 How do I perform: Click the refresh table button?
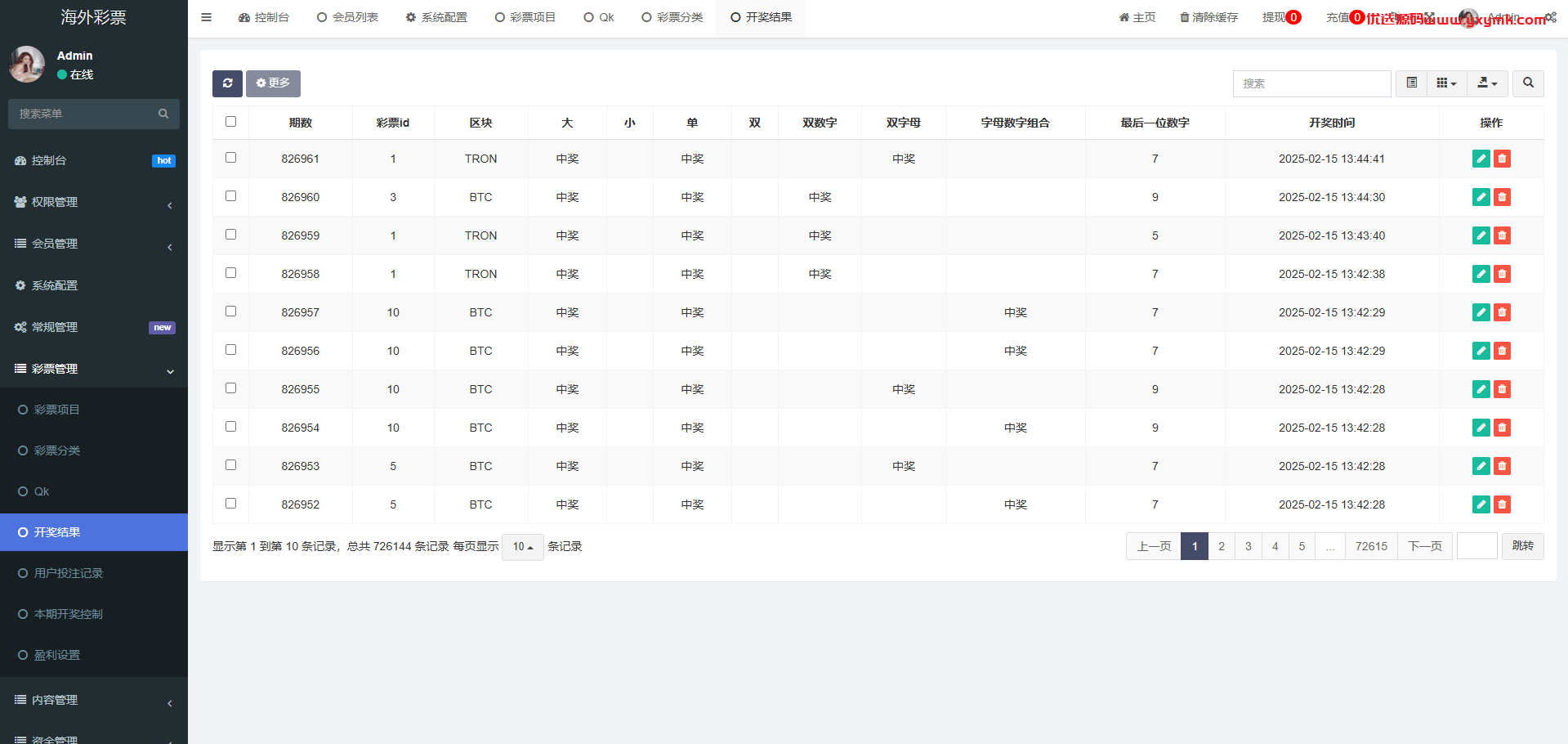pos(227,83)
